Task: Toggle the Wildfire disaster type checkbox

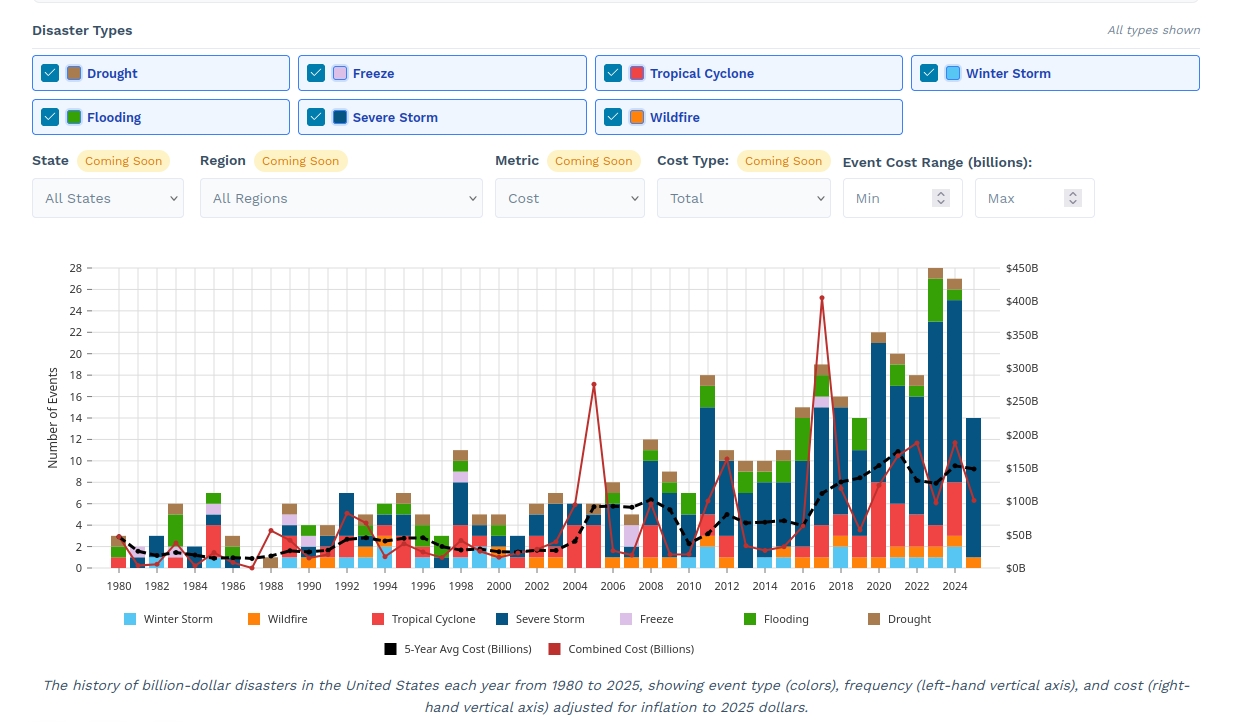Action: tap(613, 117)
